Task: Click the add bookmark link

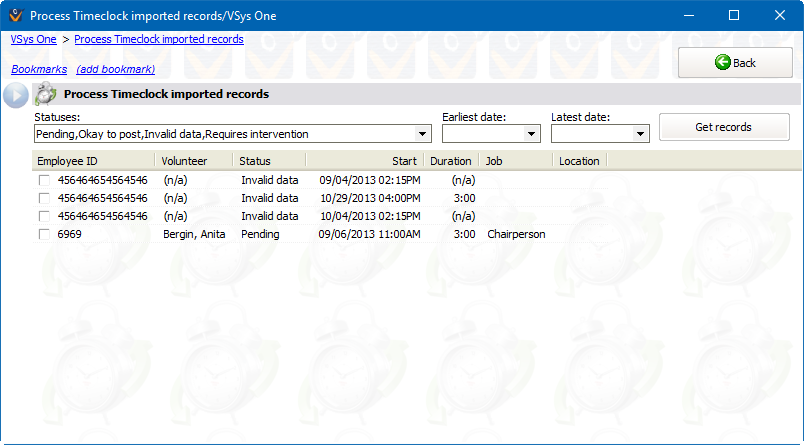Action: pyautogui.click(x=115, y=69)
